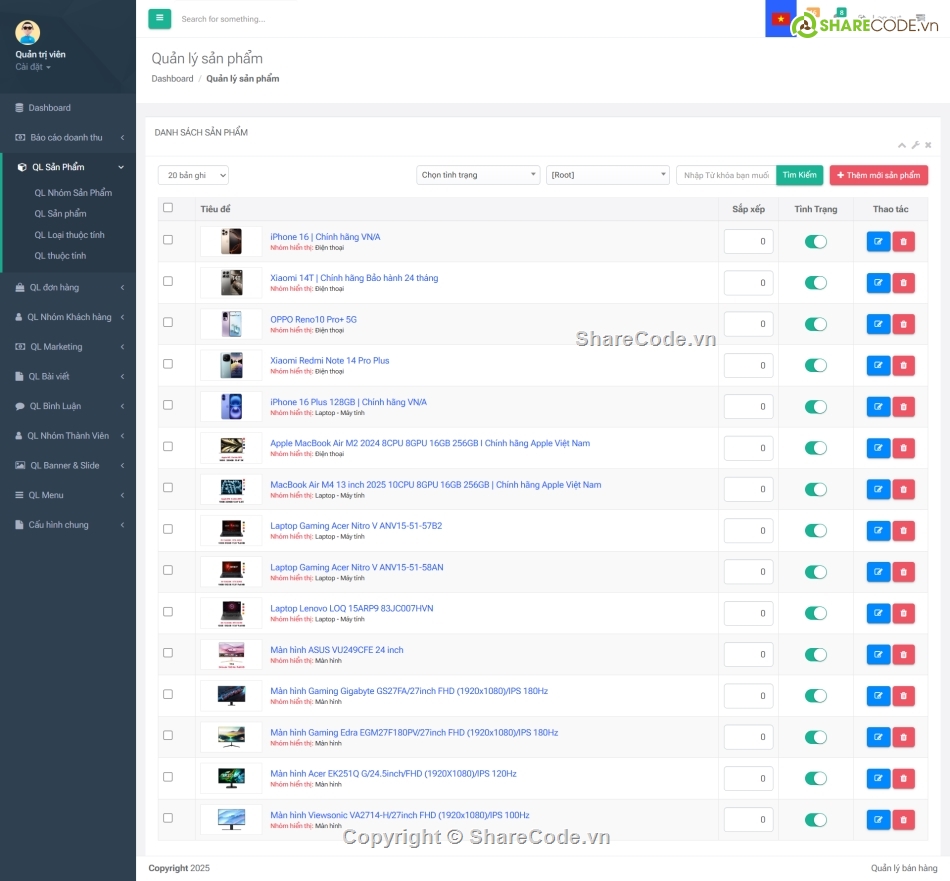Click the keyword search input field
Image resolution: width=950 pixels, height=881 pixels.
(x=726, y=175)
